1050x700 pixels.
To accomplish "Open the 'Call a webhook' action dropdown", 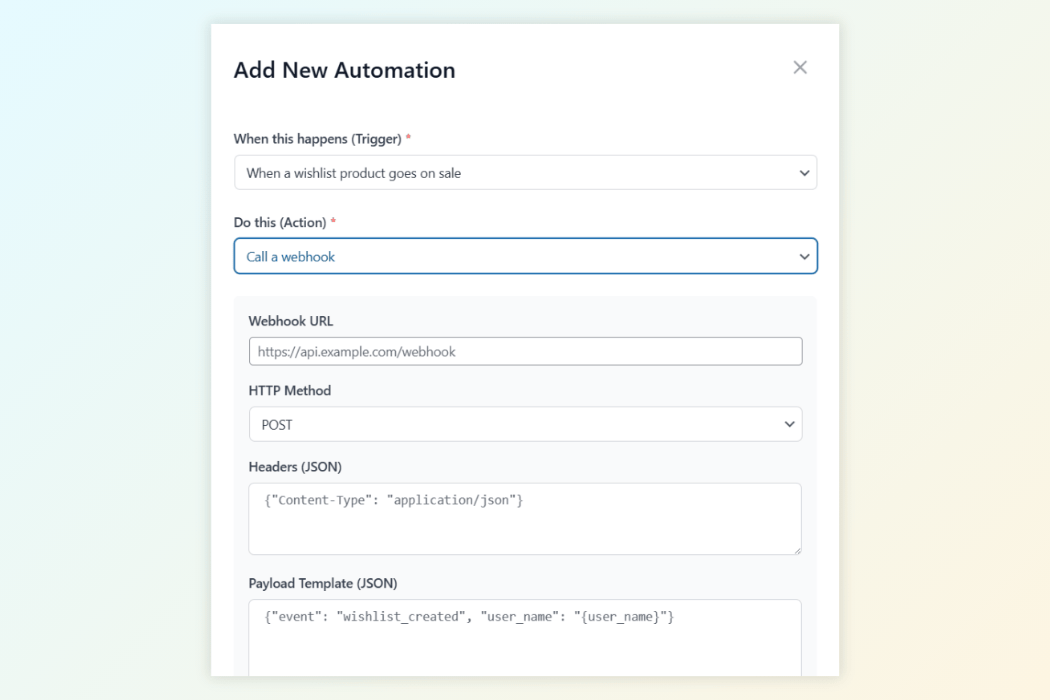I will point(524,257).
